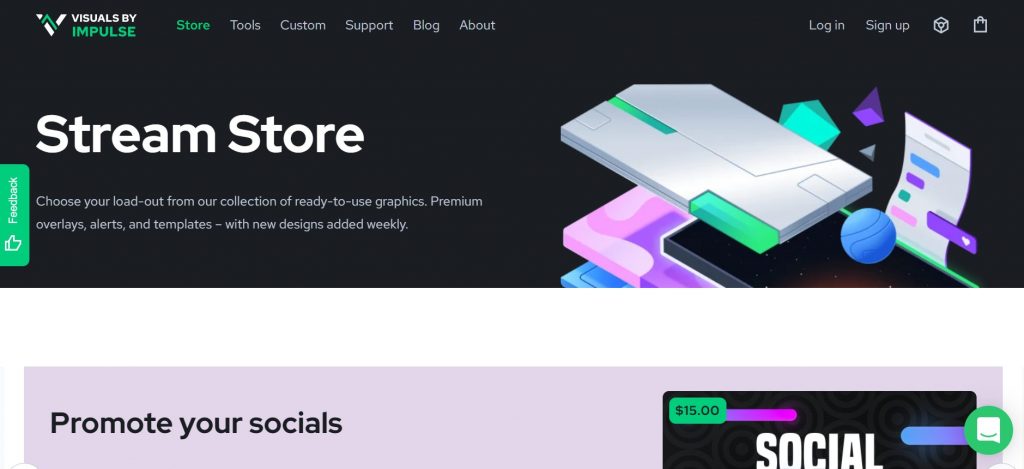Screen dimensions: 1024x469
Task: Click the 3D cube icon in header
Action: tap(940, 25)
